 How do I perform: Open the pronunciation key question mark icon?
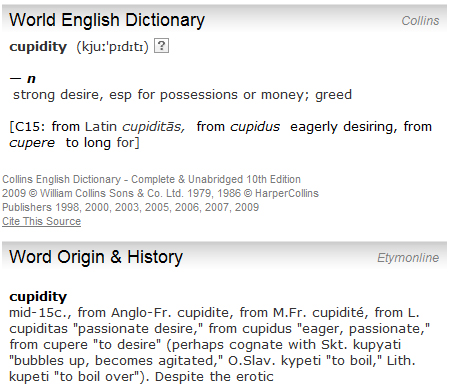click(161, 46)
